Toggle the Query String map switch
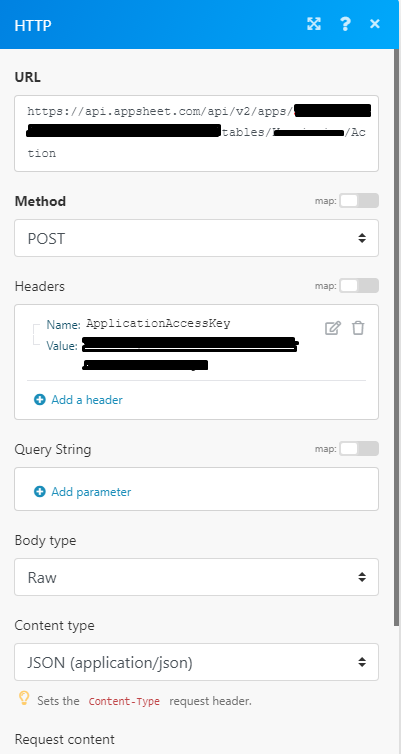Screen dimensions: 401x754 [359, 449]
